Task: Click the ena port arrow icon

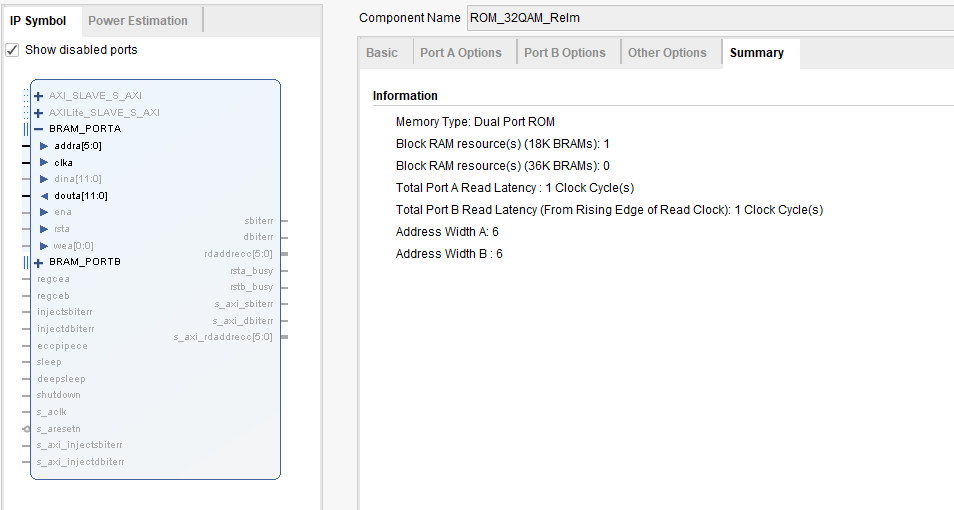Action: point(44,212)
